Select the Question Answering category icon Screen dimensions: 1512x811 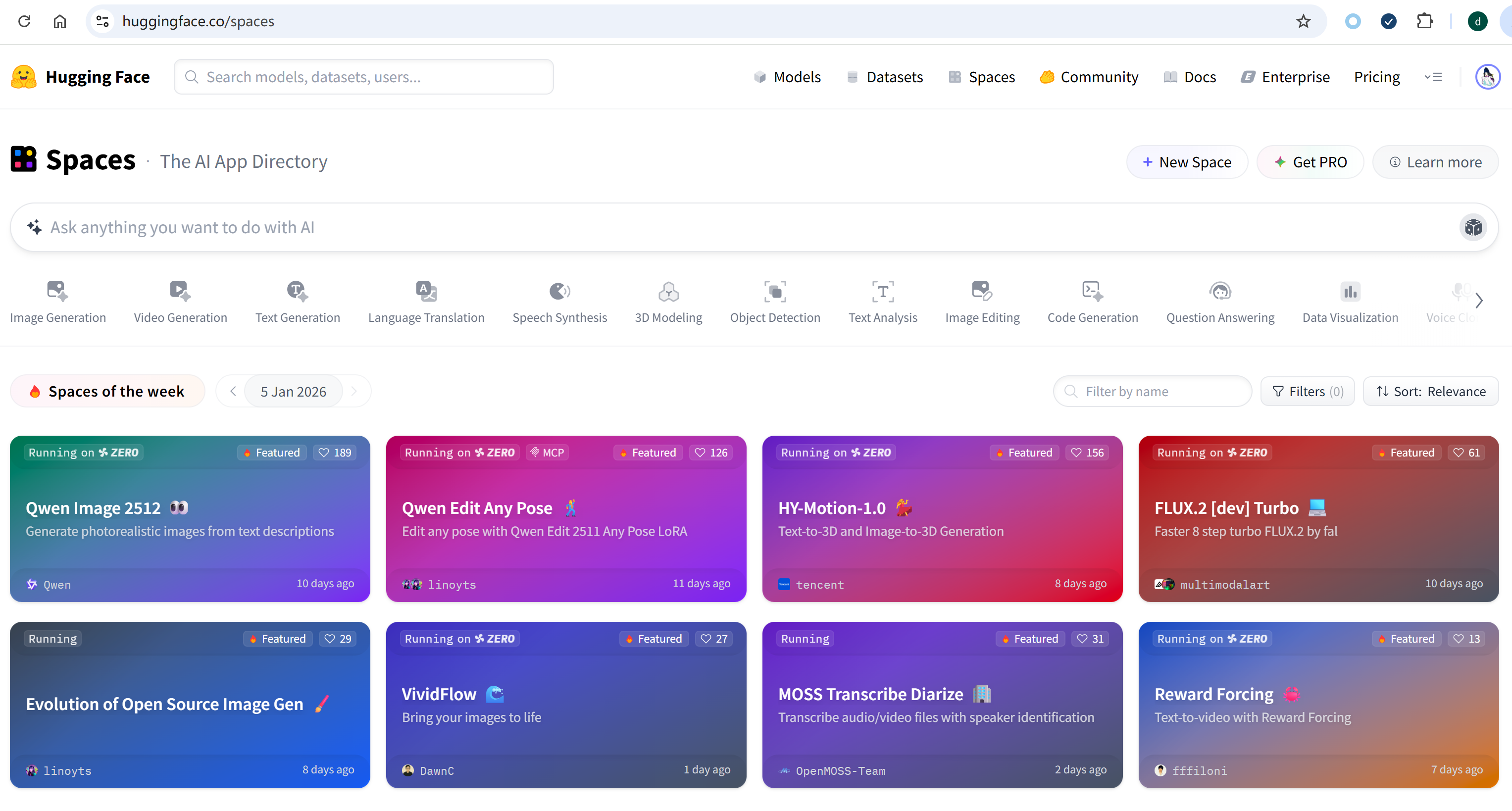(1220, 291)
